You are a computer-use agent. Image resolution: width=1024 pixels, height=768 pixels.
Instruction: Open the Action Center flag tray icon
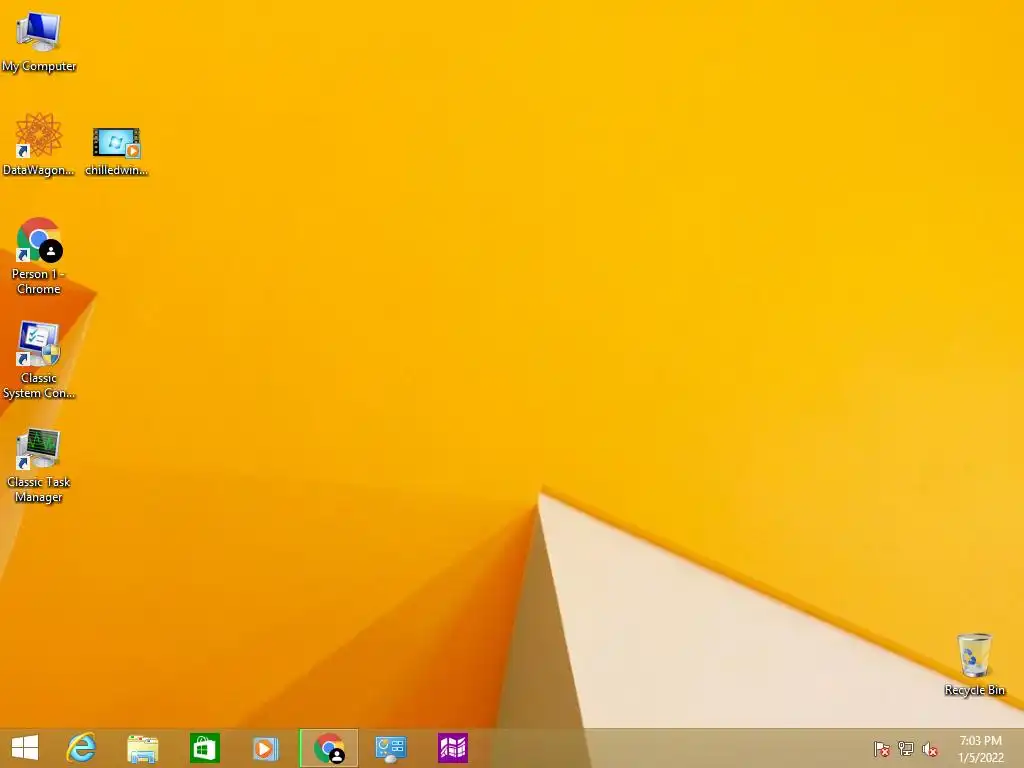881,748
